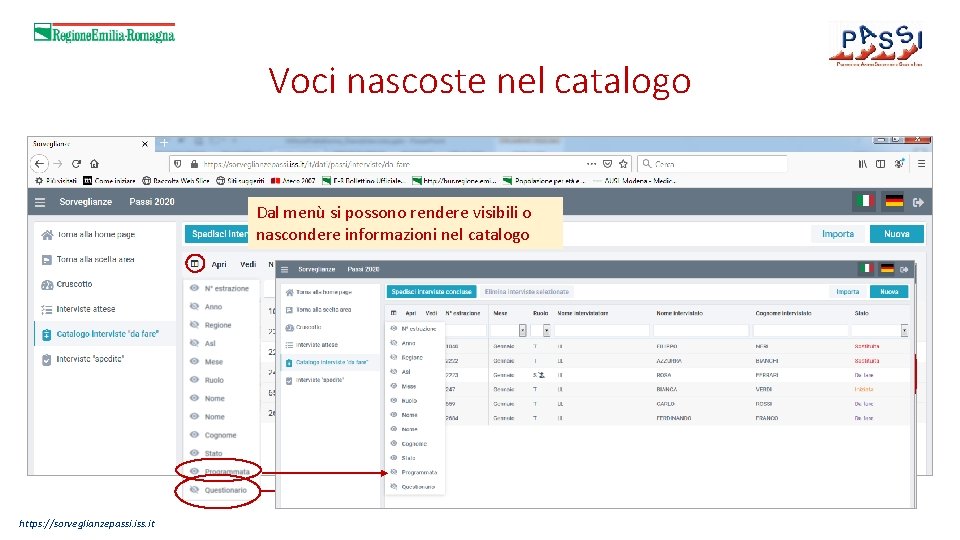960x540 pixels.
Task: Open the Stato filter dropdown in the inset table
Action: [x=904, y=331]
